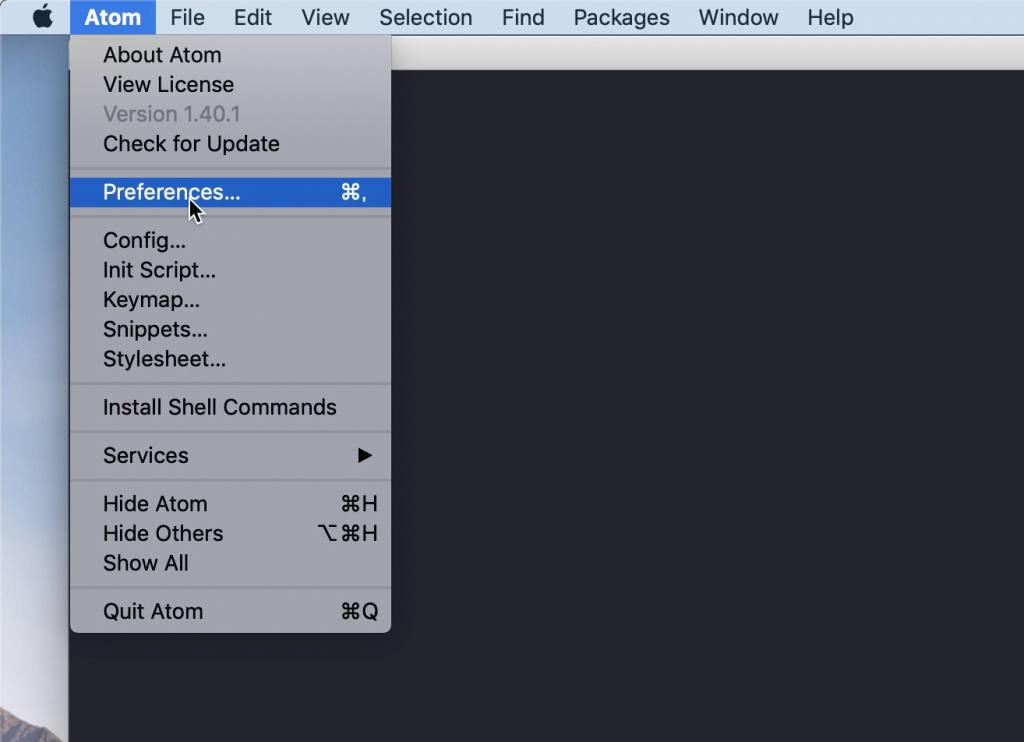1024x742 pixels.
Task: Open Init Script... entry
Action: (159, 270)
